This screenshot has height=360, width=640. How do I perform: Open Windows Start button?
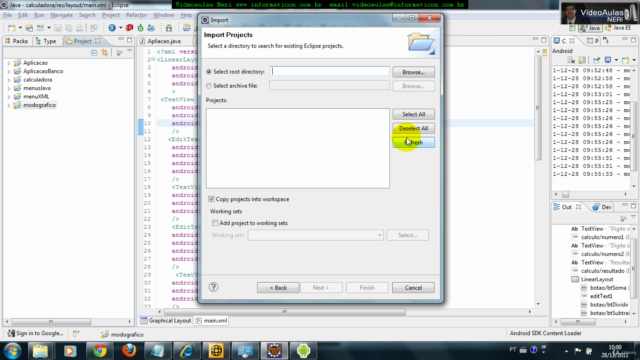[12, 351]
